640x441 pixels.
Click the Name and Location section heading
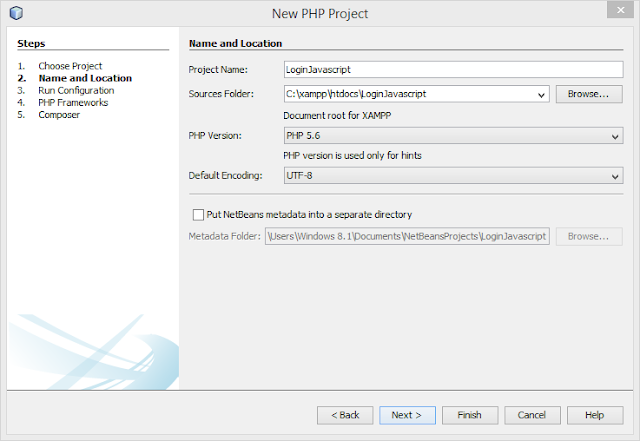(x=236, y=43)
